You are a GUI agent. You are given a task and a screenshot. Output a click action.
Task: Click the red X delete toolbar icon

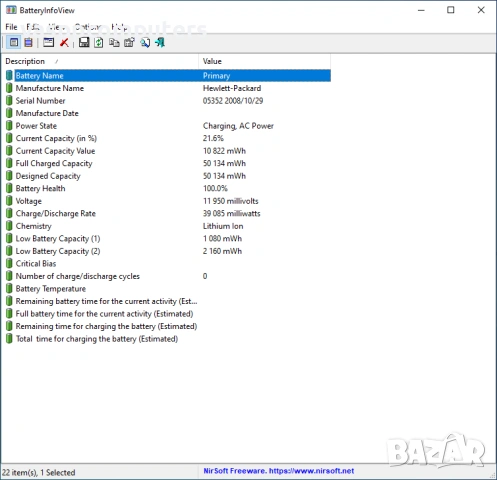pos(64,43)
